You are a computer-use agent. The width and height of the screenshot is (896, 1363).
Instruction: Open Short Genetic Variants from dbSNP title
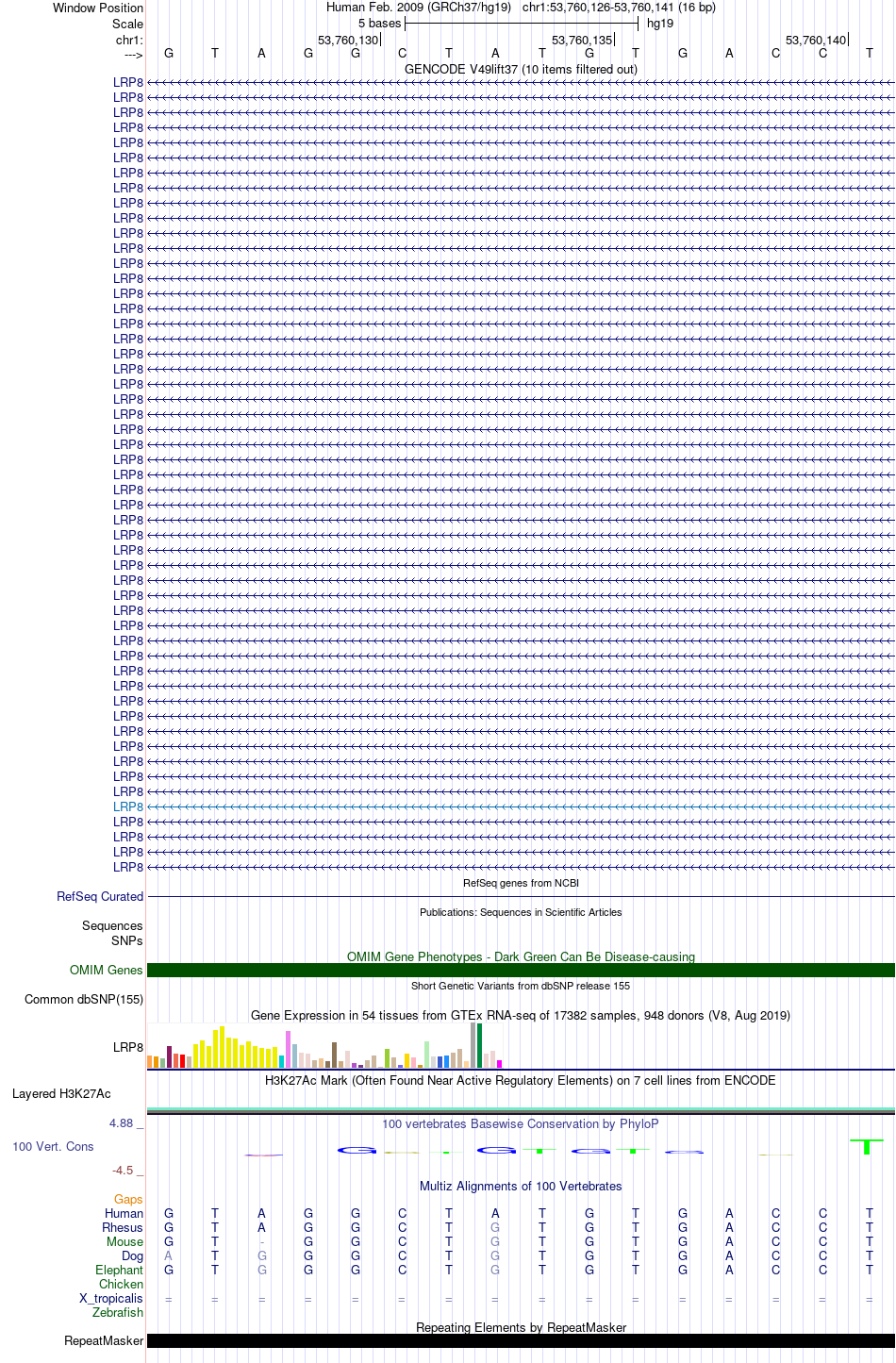pos(521,987)
